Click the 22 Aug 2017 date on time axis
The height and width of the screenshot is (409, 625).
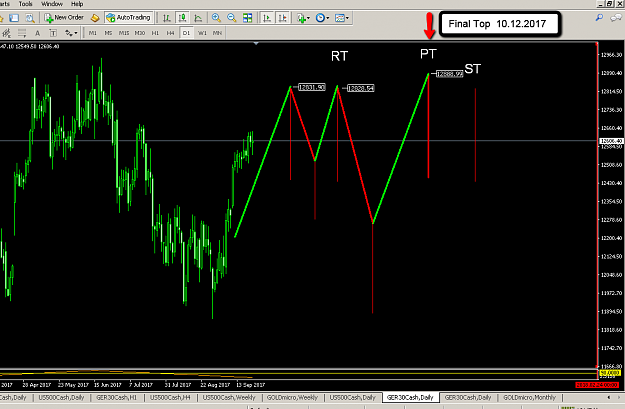215,385
